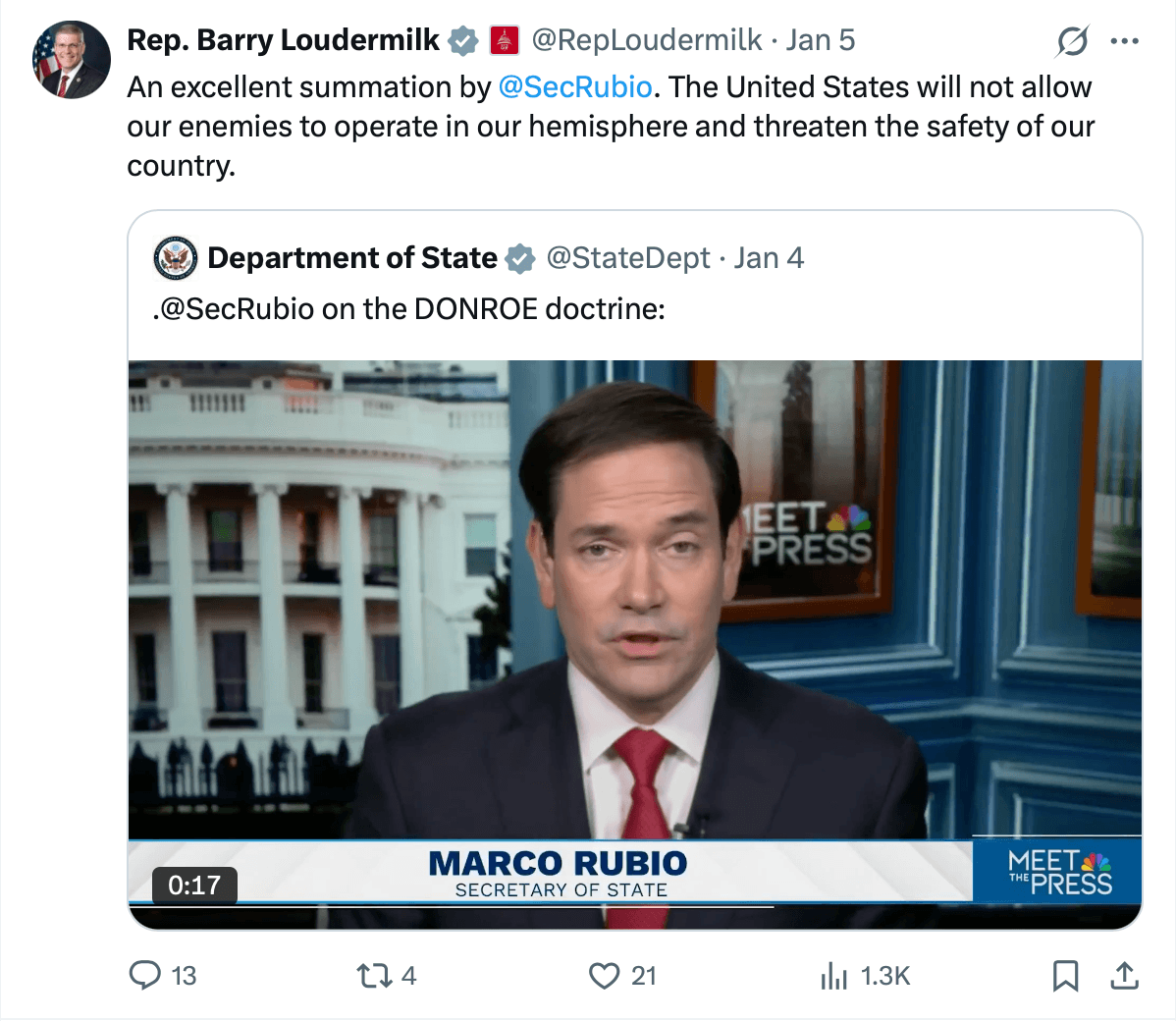The image size is (1176, 1021).
Task: Like the tweet with heart icon
Action: click(604, 975)
